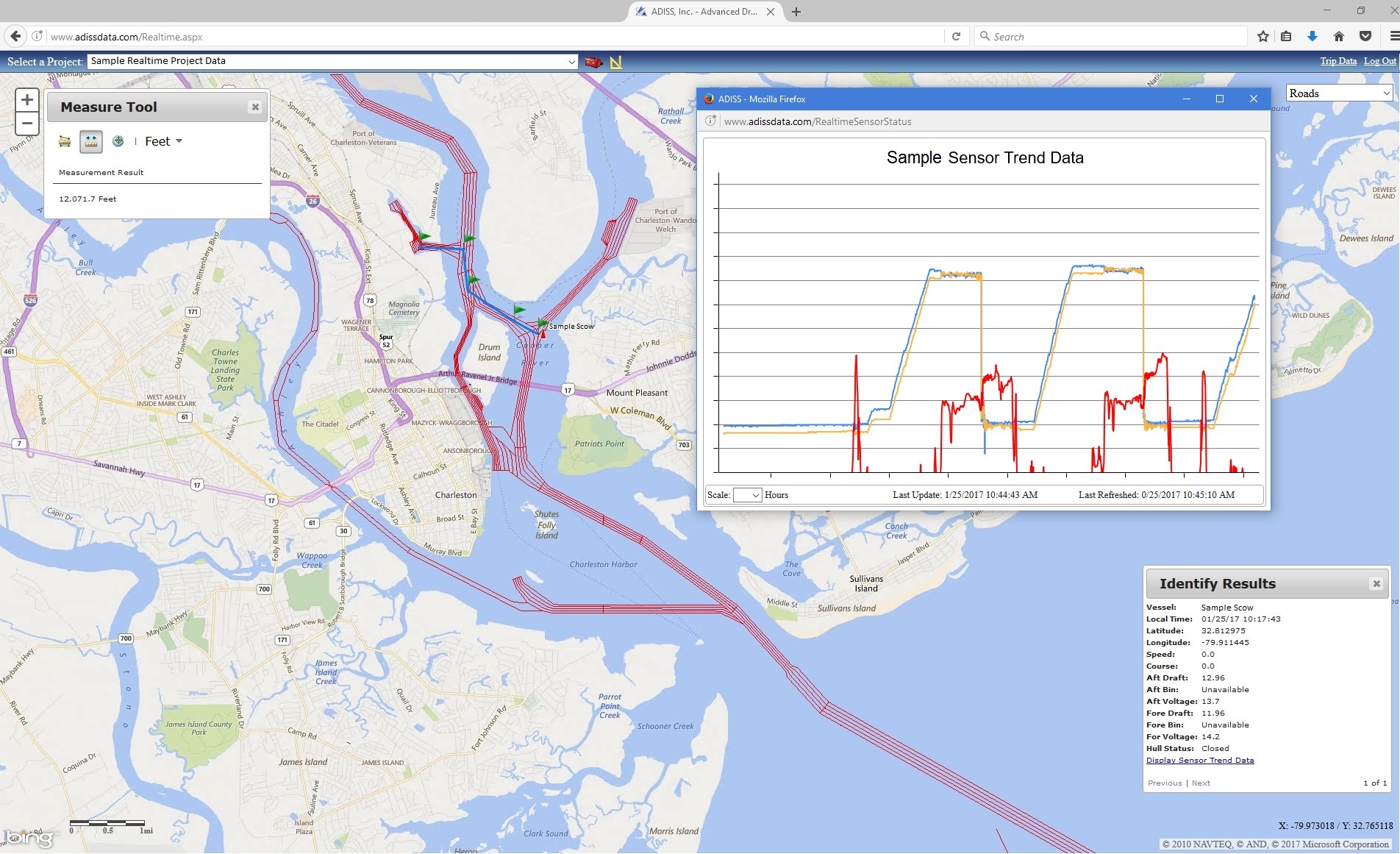Click the Sample Scow vessel marker on map

pyautogui.click(x=543, y=333)
